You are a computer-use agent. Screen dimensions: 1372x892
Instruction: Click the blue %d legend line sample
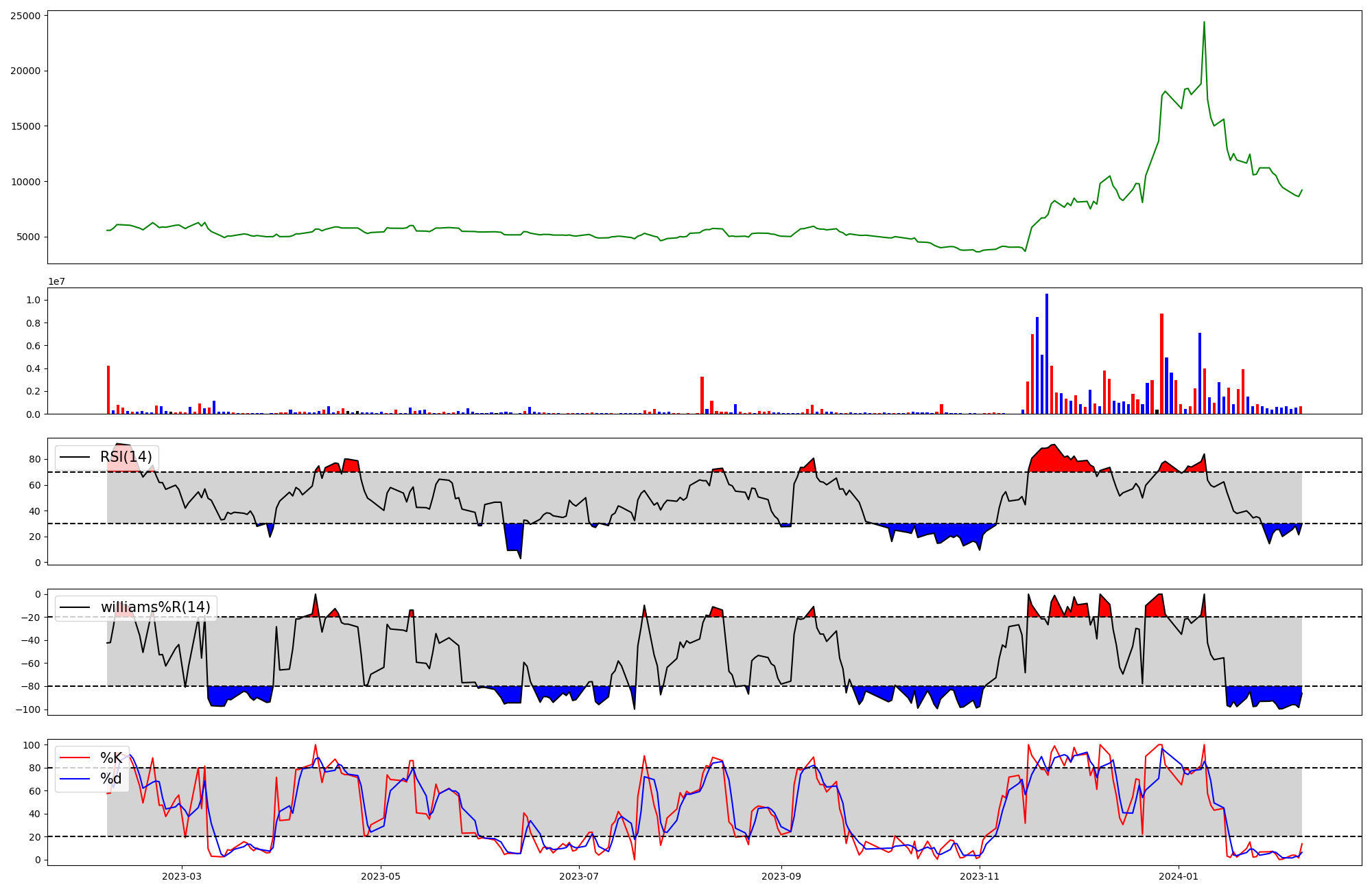pos(75,779)
